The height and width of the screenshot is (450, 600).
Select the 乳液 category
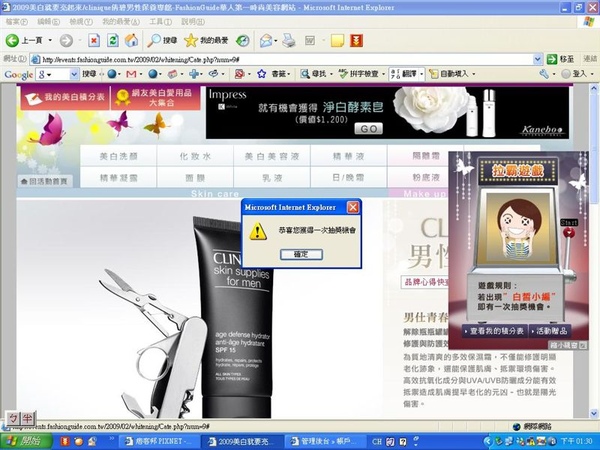coord(272,178)
